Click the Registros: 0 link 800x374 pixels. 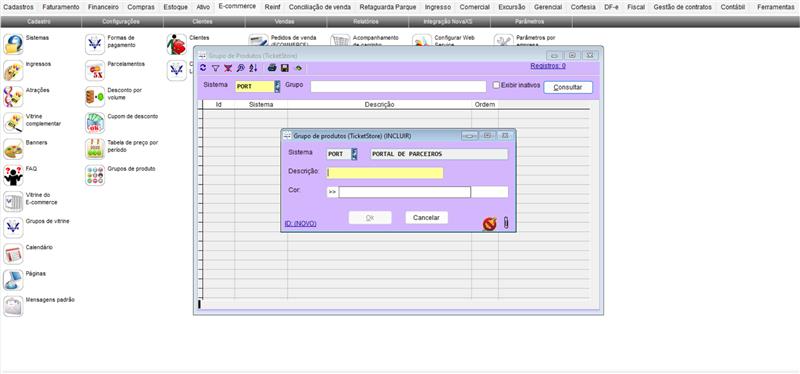(548, 66)
